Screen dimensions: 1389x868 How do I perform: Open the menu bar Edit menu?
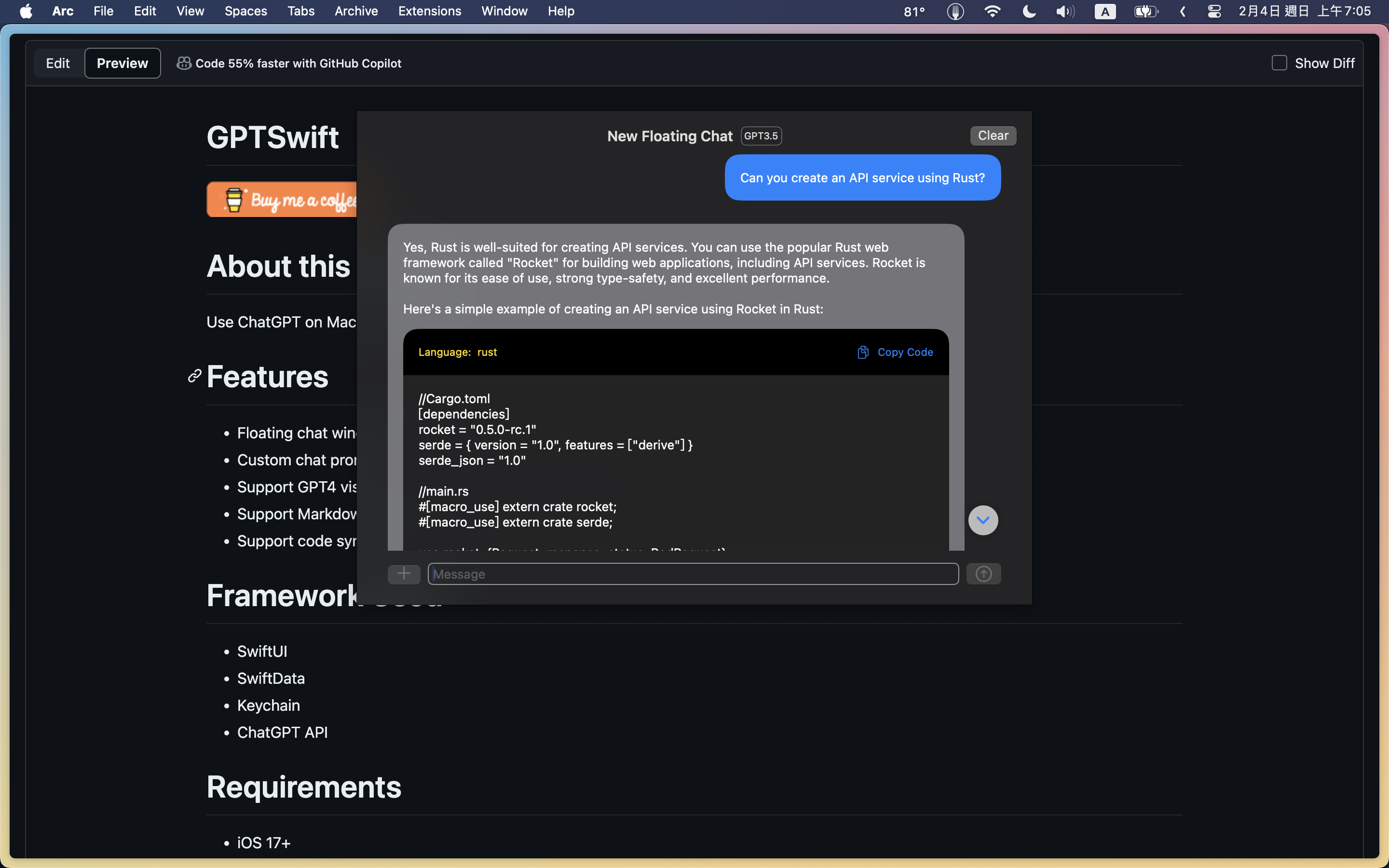pos(145,11)
